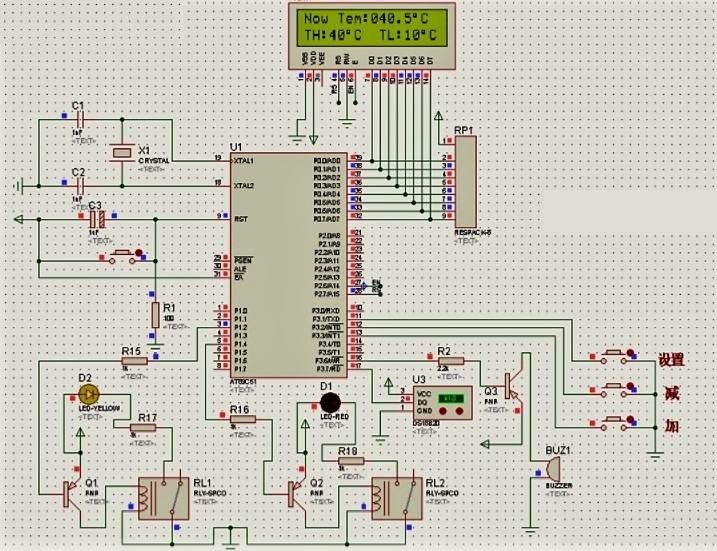
Task: Select capacitor C1 symbol
Action: 78,119
